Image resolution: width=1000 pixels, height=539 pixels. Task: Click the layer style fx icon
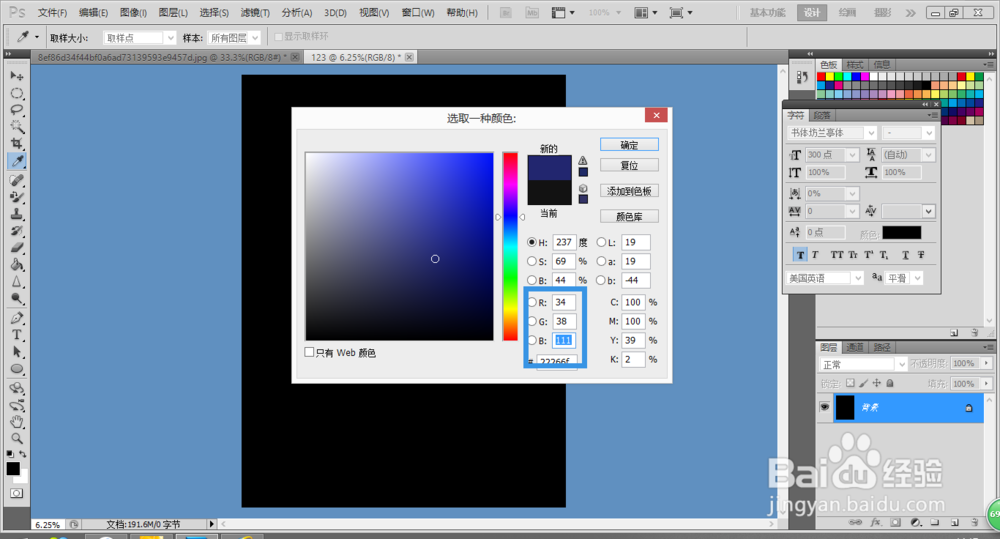pyautogui.click(x=876, y=522)
